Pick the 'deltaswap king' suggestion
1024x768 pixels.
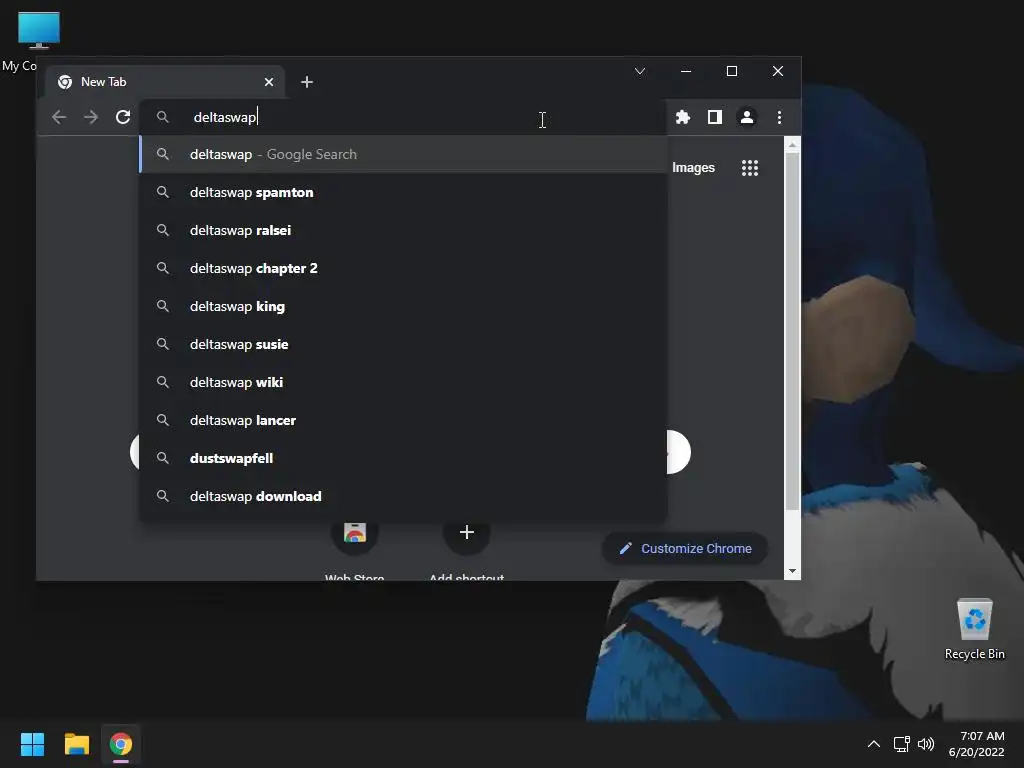[404, 306]
